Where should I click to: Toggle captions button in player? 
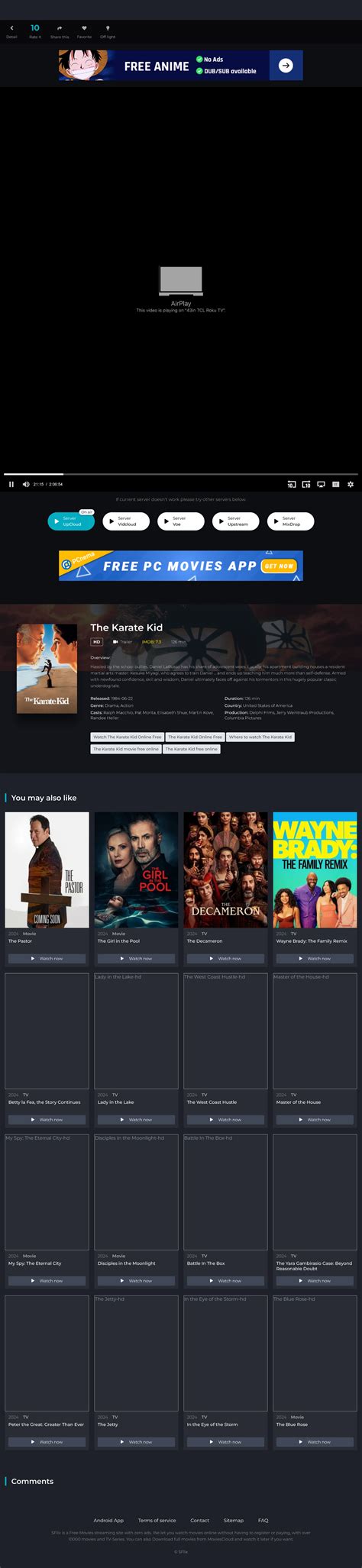pyautogui.click(x=335, y=484)
